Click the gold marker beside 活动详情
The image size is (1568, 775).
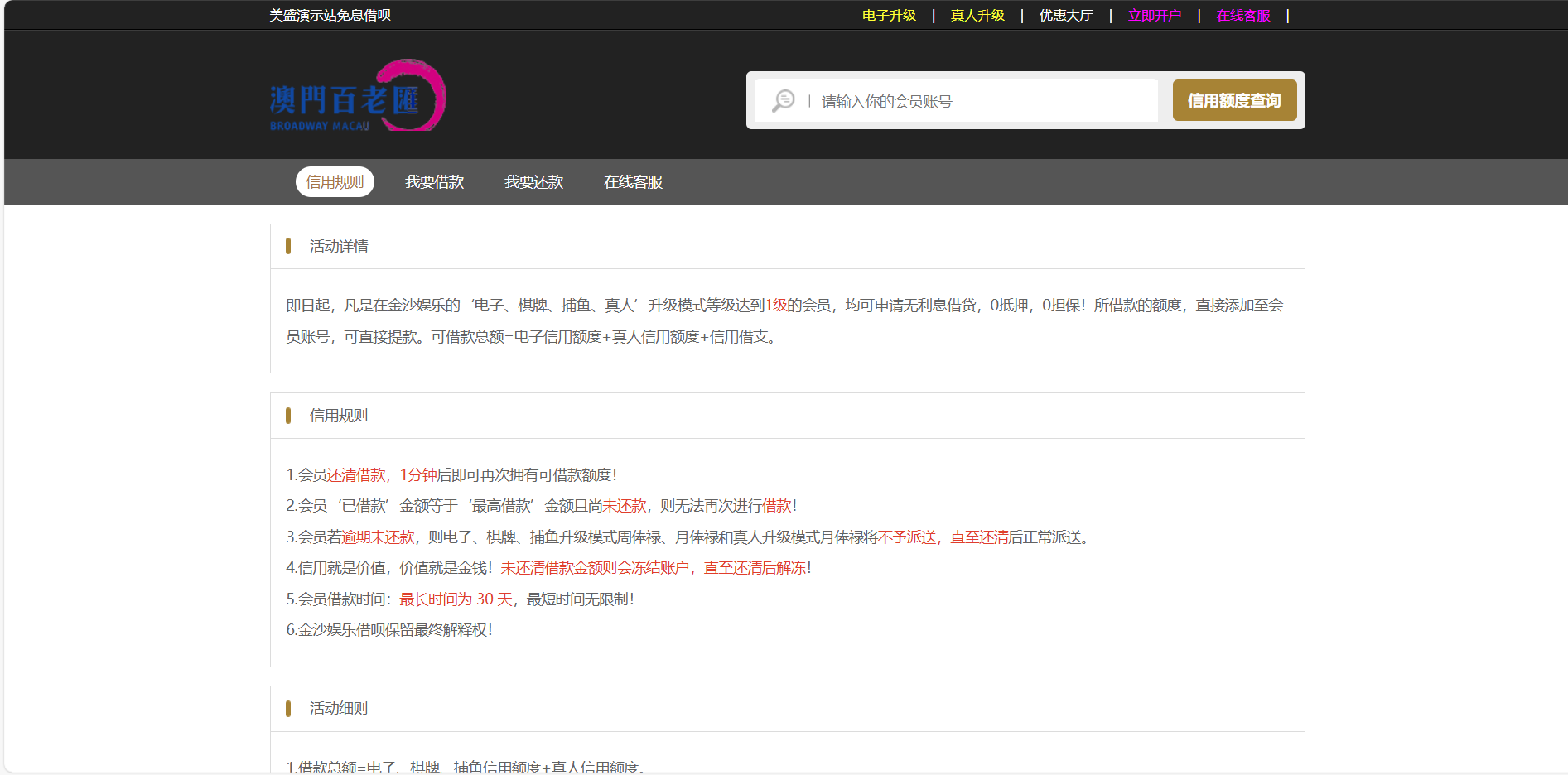pyautogui.click(x=288, y=246)
